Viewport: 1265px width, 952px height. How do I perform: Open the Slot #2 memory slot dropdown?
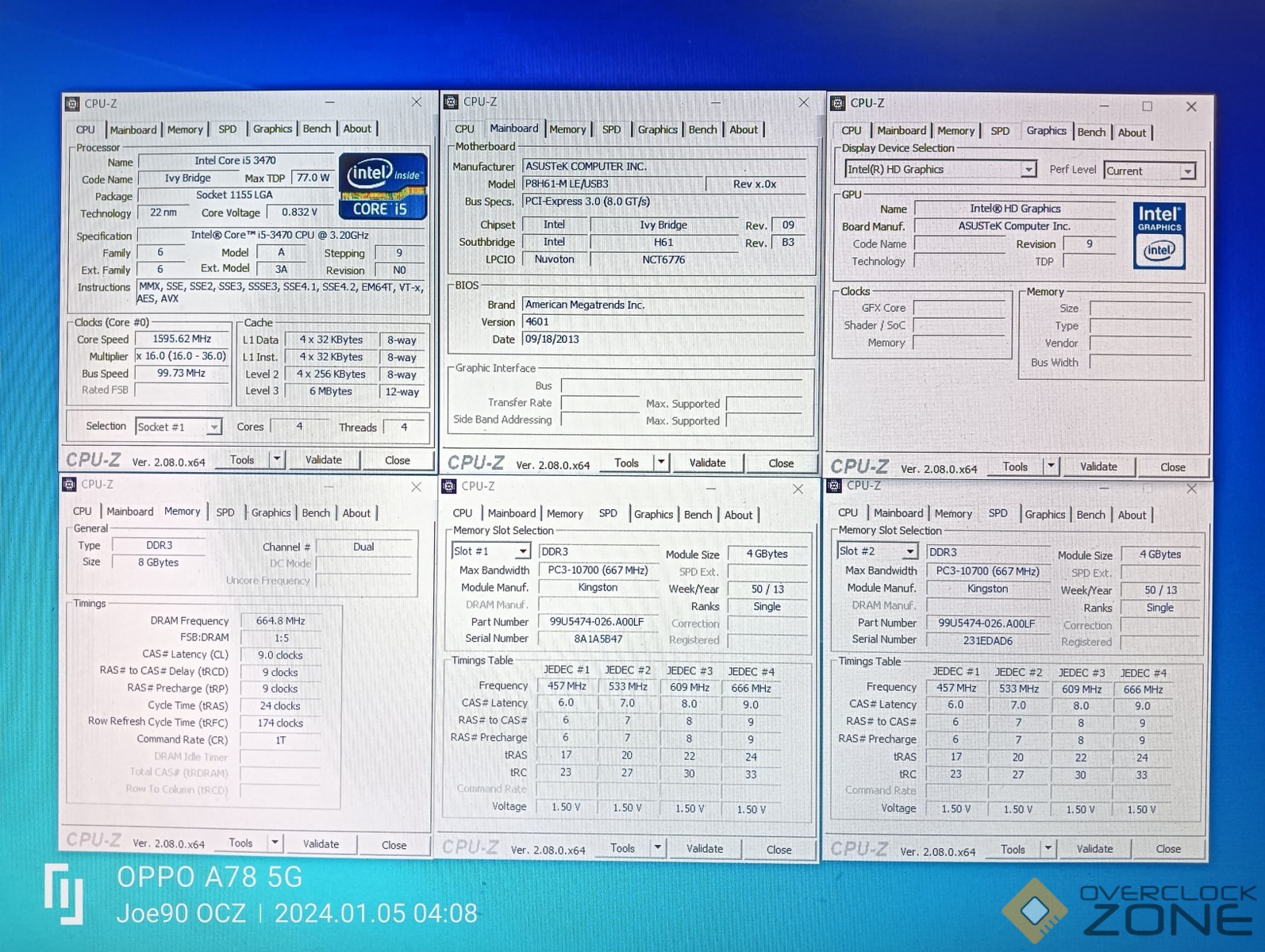pyautogui.click(x=909, y=551)
